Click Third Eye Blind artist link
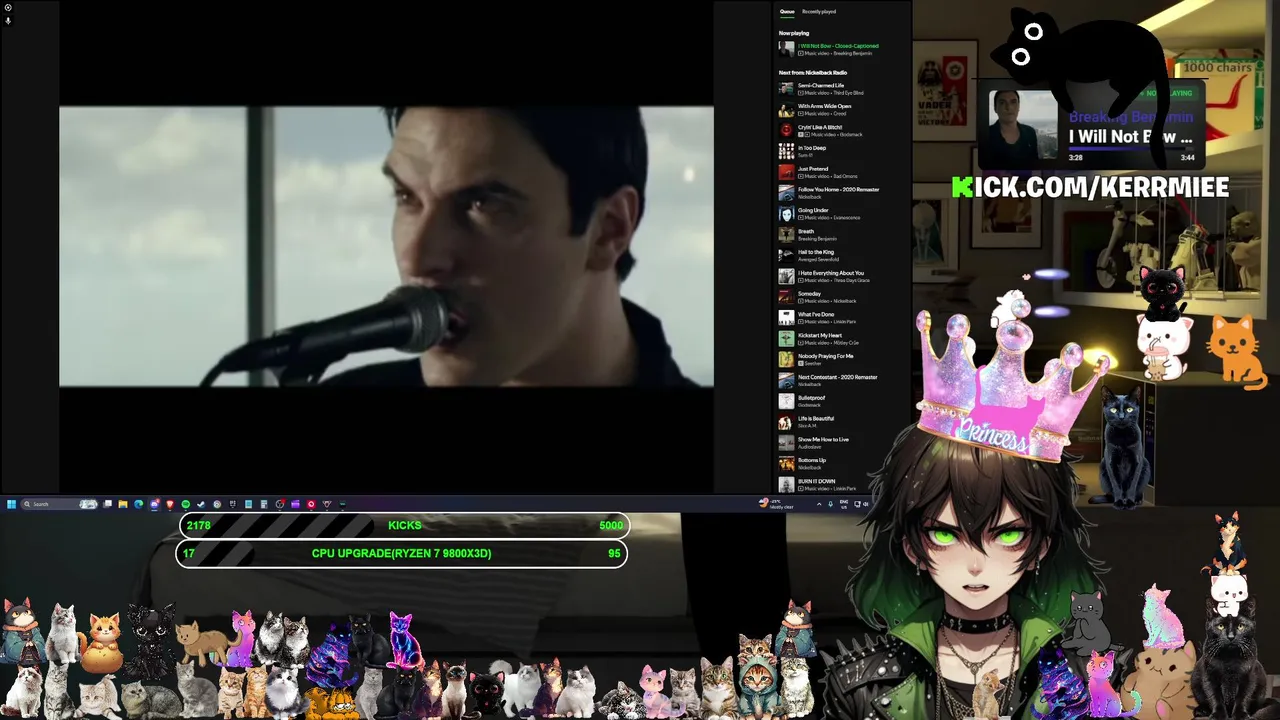Image resolution: width=1280 pixels, height=720 pixels. [x=850, y=93]
